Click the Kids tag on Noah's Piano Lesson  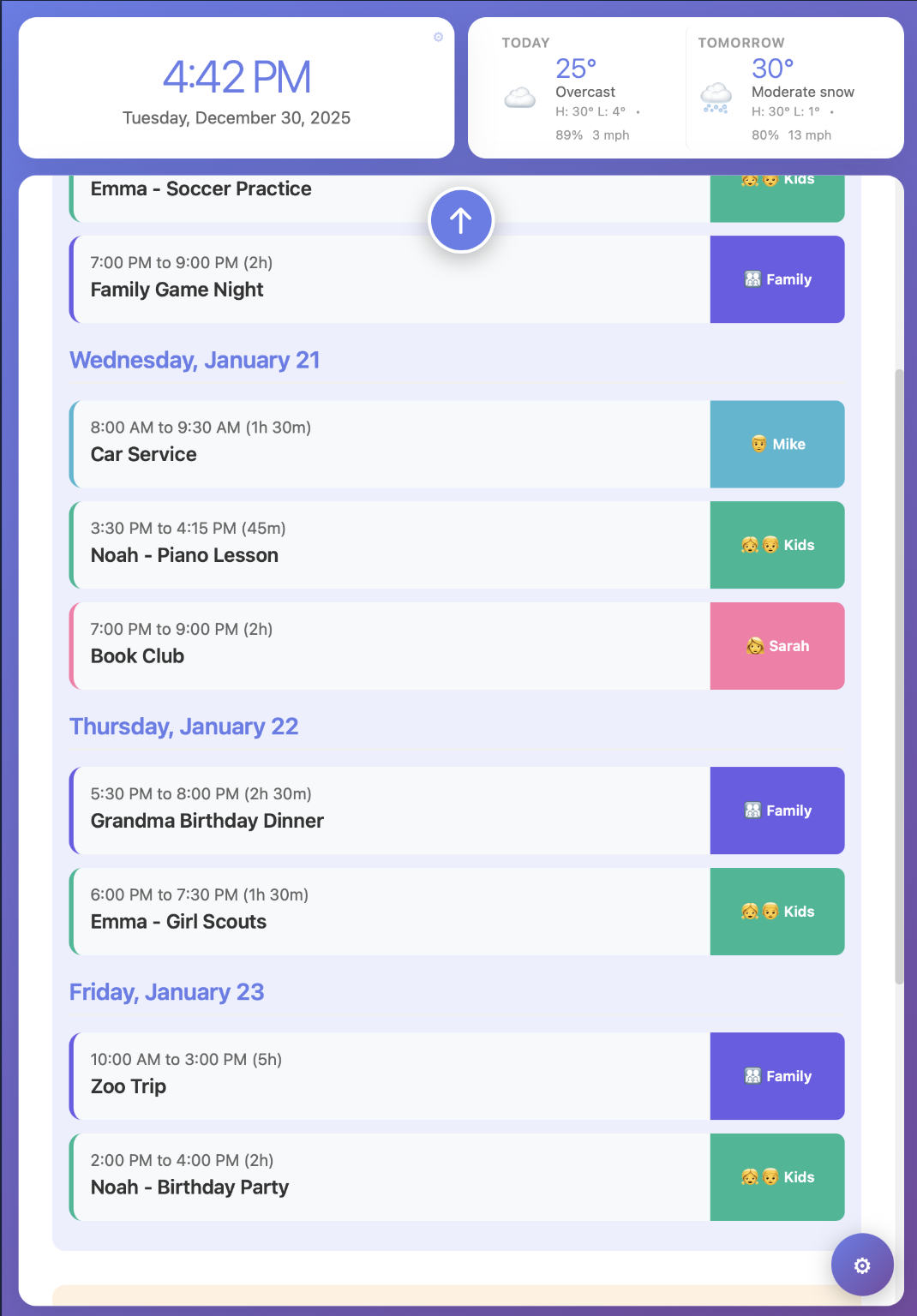tap(776, 545)
